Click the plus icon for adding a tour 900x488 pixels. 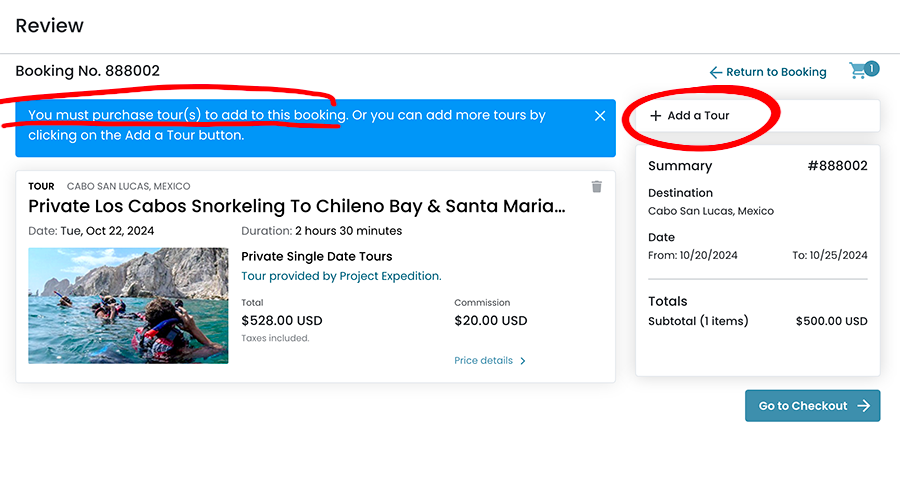click(x=656, y=116)
